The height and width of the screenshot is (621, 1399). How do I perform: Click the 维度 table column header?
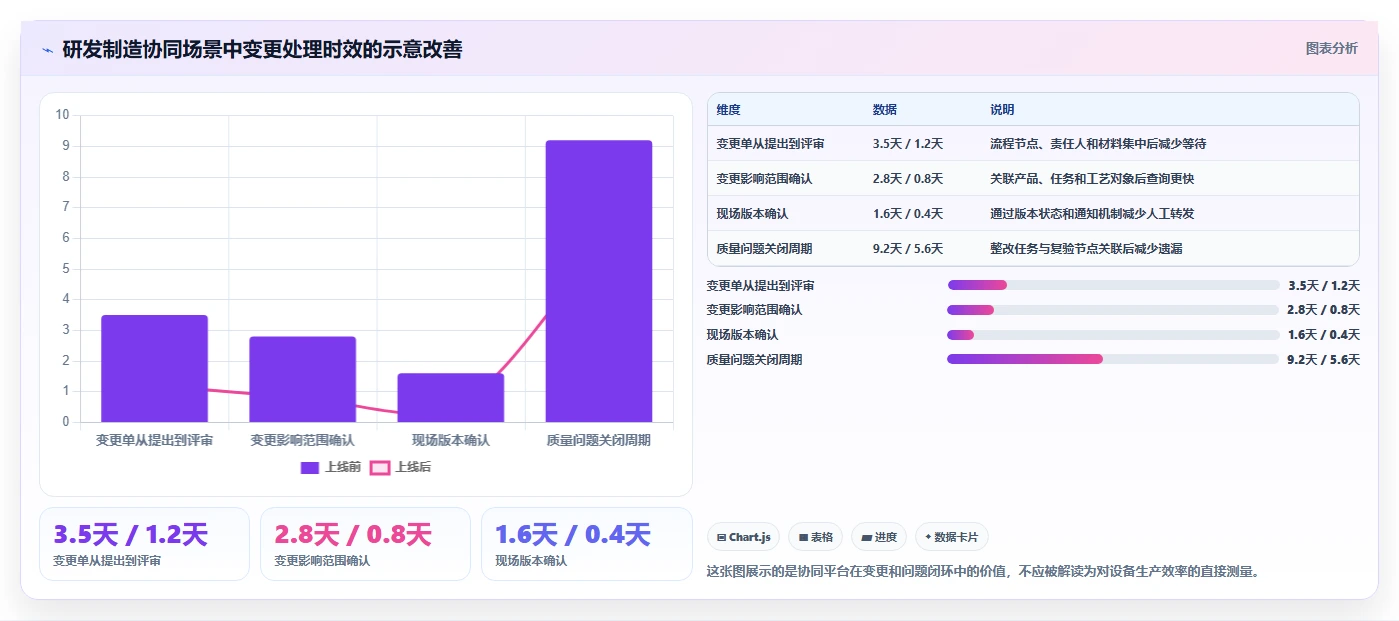[x=729, y=110]
